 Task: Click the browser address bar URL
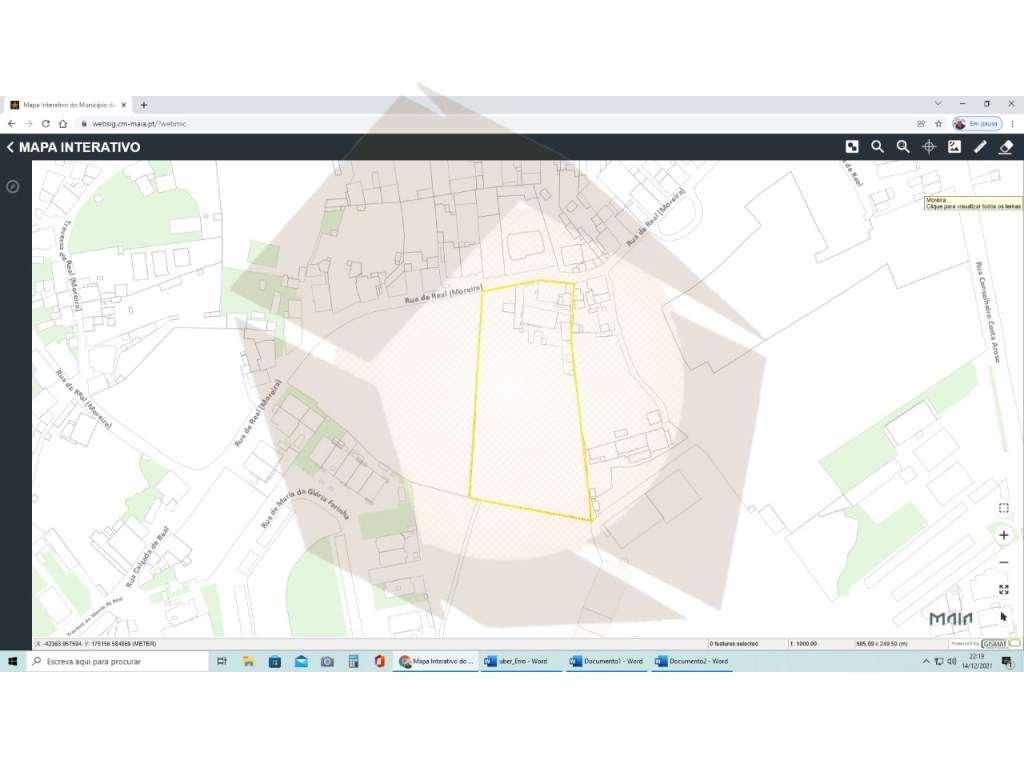click(x=139, y=123)
